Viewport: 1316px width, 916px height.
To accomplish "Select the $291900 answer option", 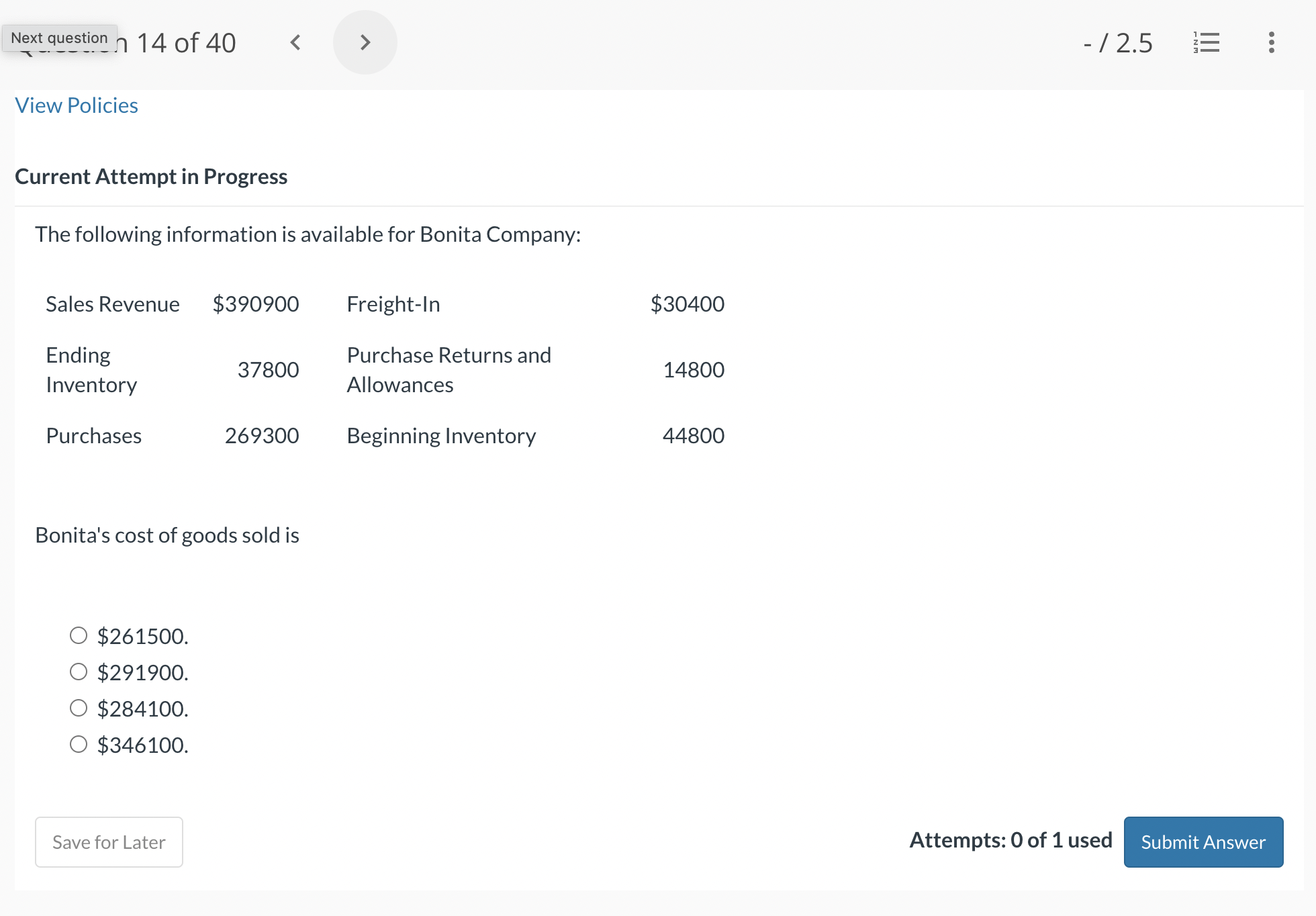I will point(79,672).
